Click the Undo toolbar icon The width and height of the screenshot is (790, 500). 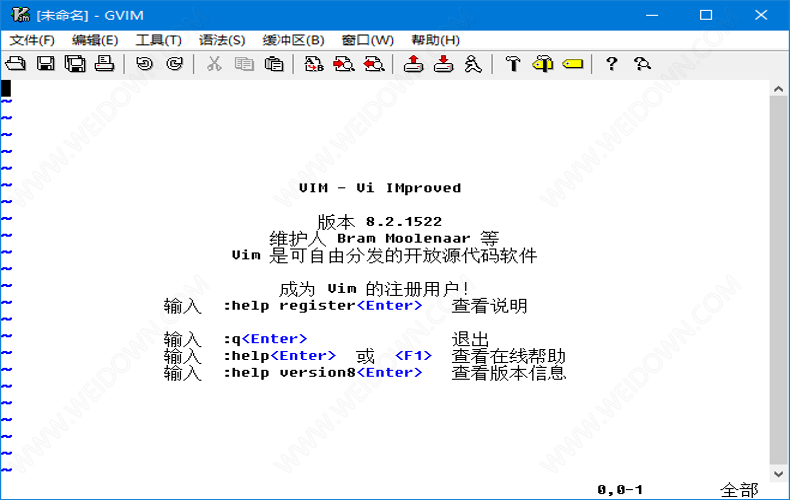tap(145, 64)
